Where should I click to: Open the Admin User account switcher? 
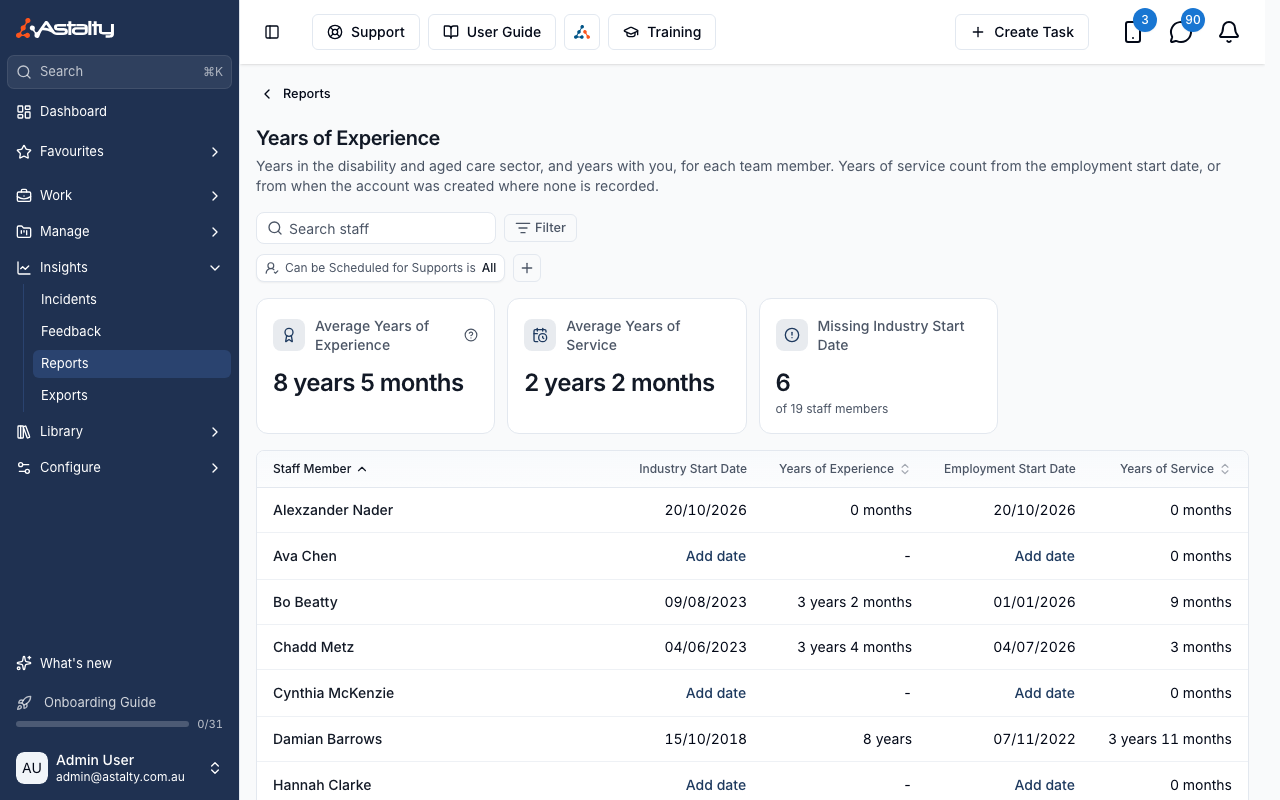(x=120, y=768)
